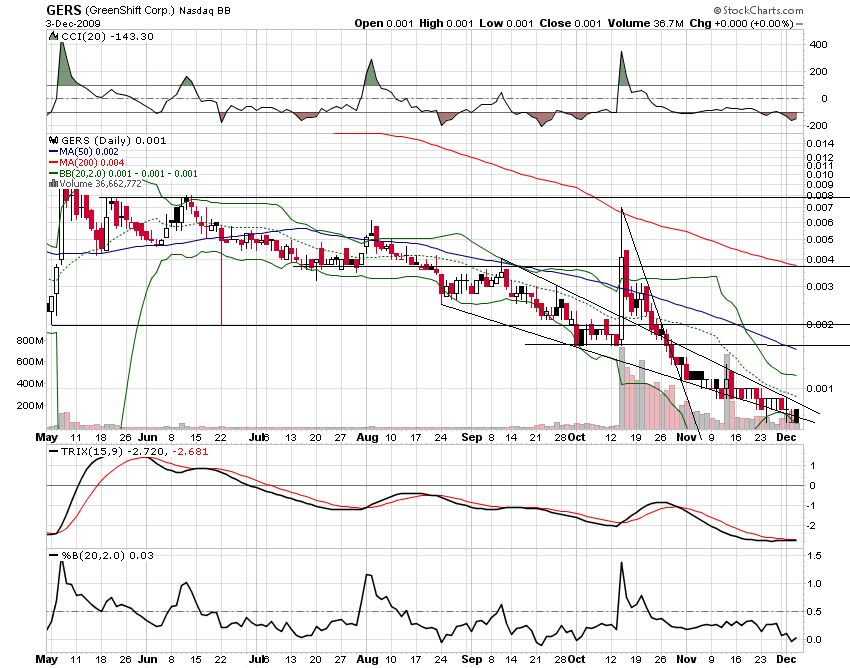The width and height of the screenshot is (850, 668).
Task: Click the Low 0.001 value in header
Action: (506, 23)
